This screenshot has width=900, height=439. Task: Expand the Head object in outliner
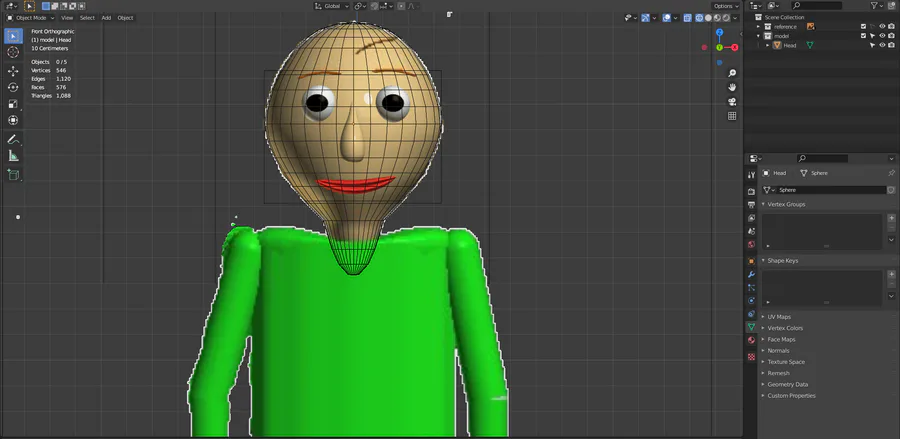767,45
